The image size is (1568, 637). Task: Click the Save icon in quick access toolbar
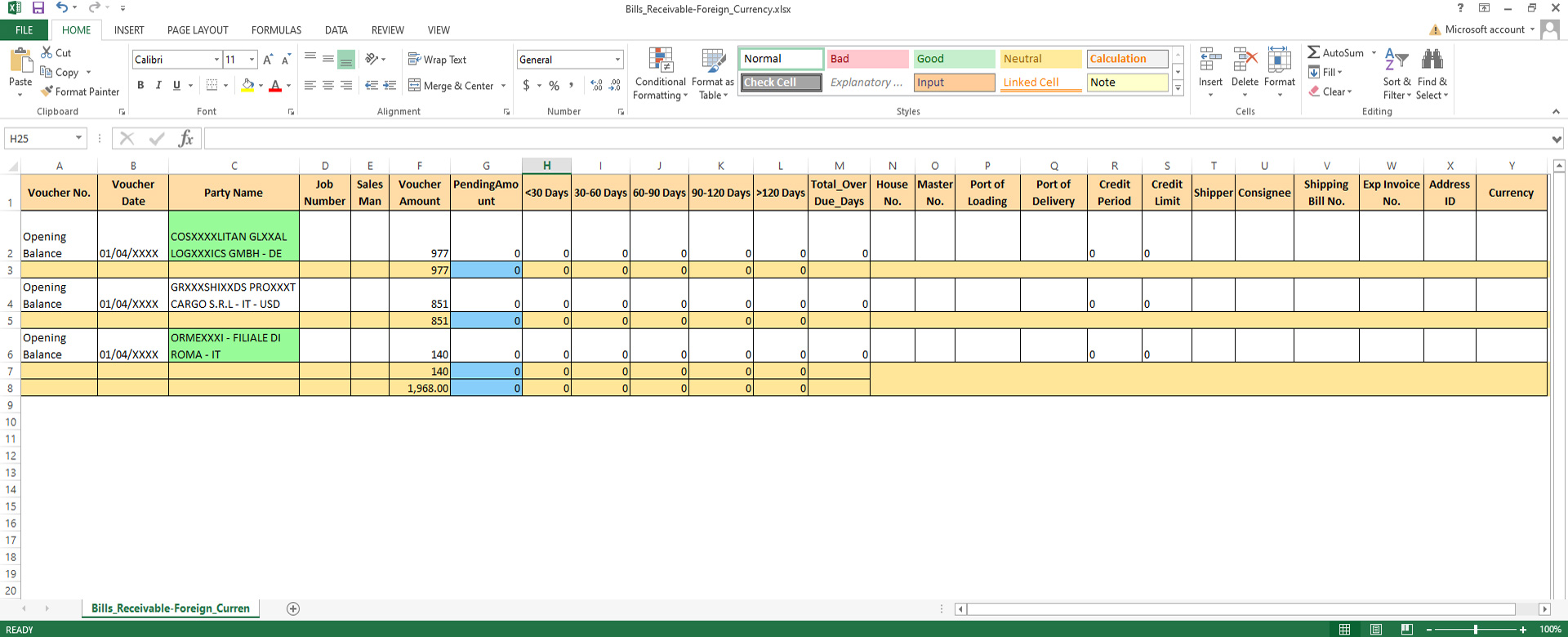[x=38, y=8]
